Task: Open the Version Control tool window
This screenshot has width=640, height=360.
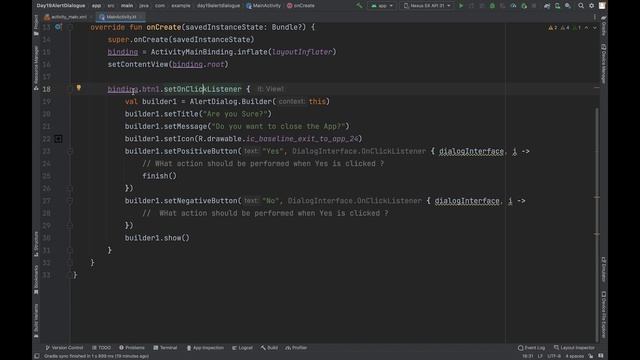Action: (64, 348)
